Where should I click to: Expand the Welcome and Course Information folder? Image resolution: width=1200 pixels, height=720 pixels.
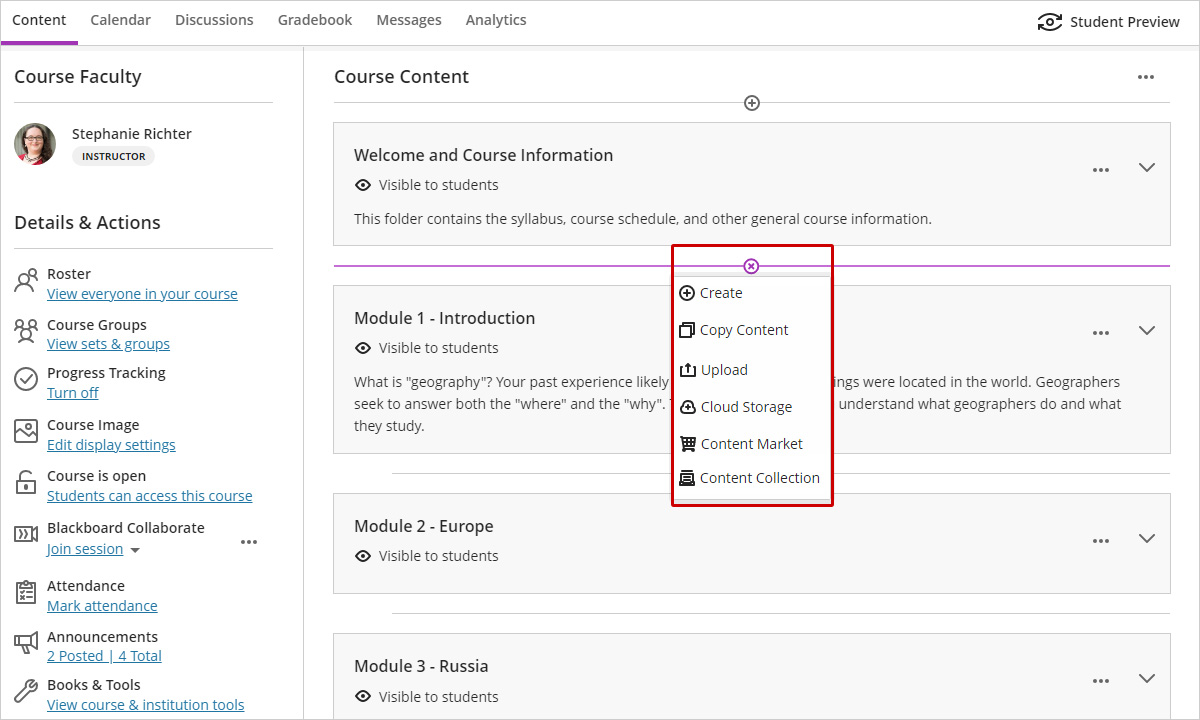[x=1147, y=168]
